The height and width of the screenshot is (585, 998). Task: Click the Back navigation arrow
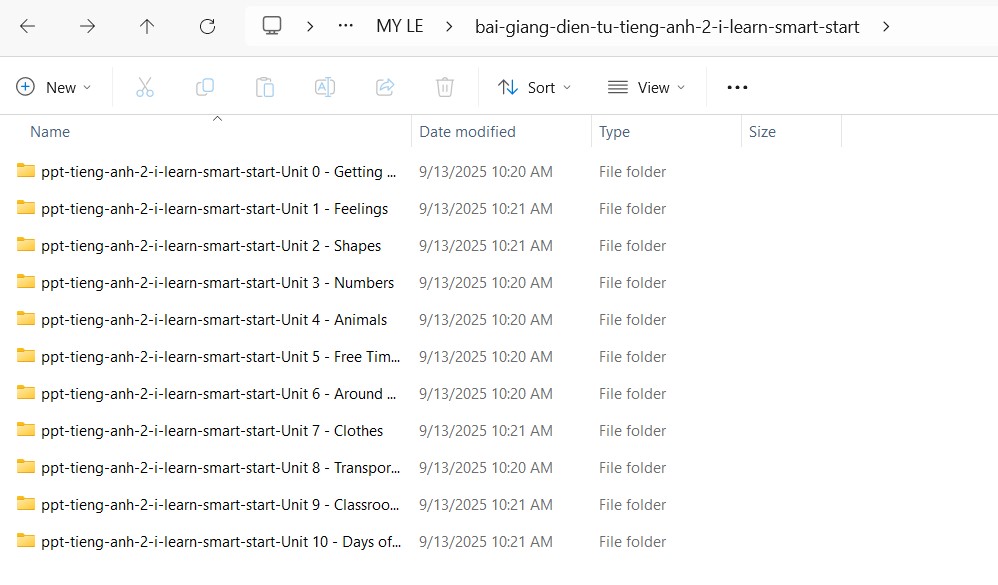[x=27, y=27]
